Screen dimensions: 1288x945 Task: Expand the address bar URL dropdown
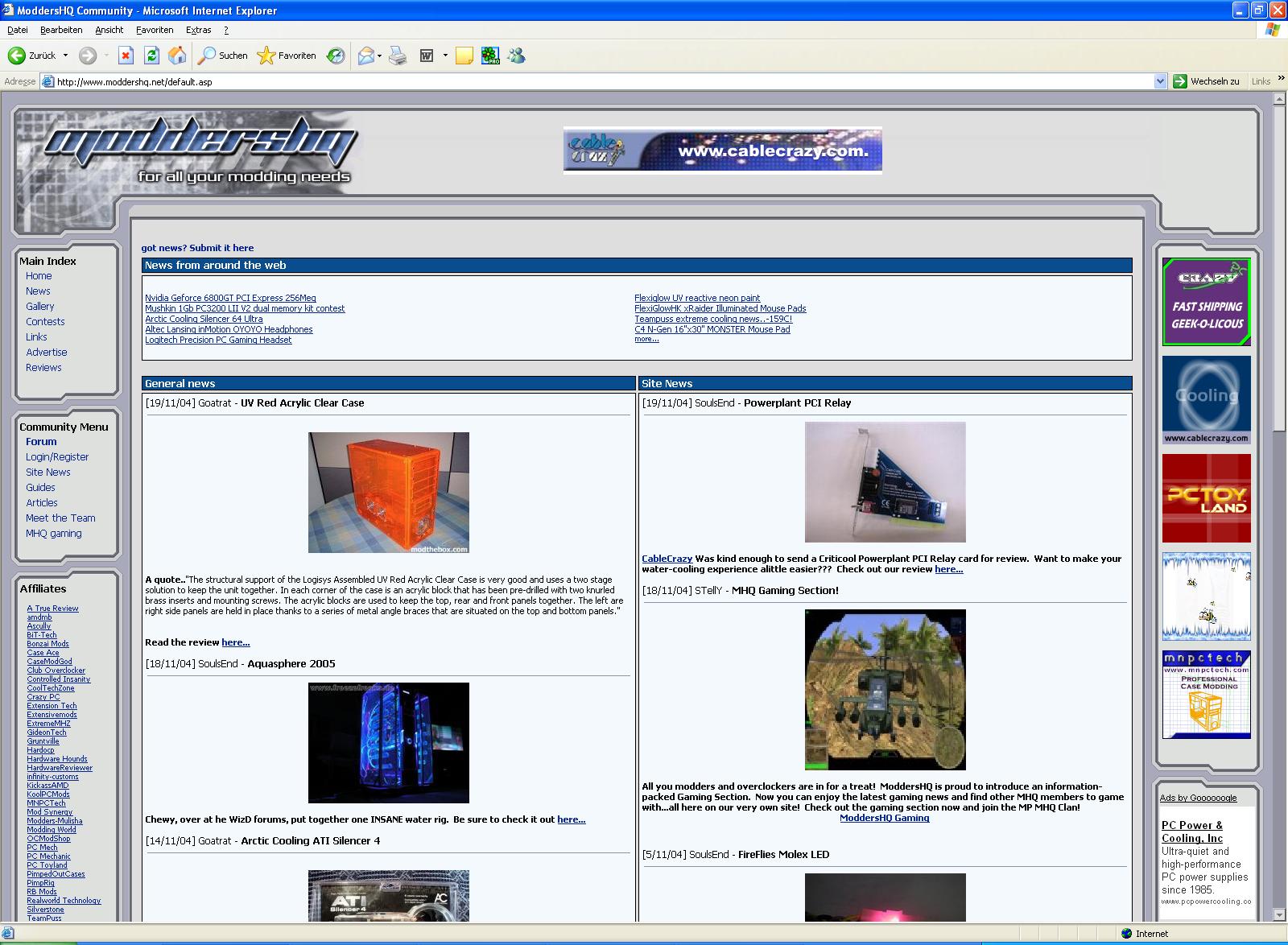[1160, 81]
